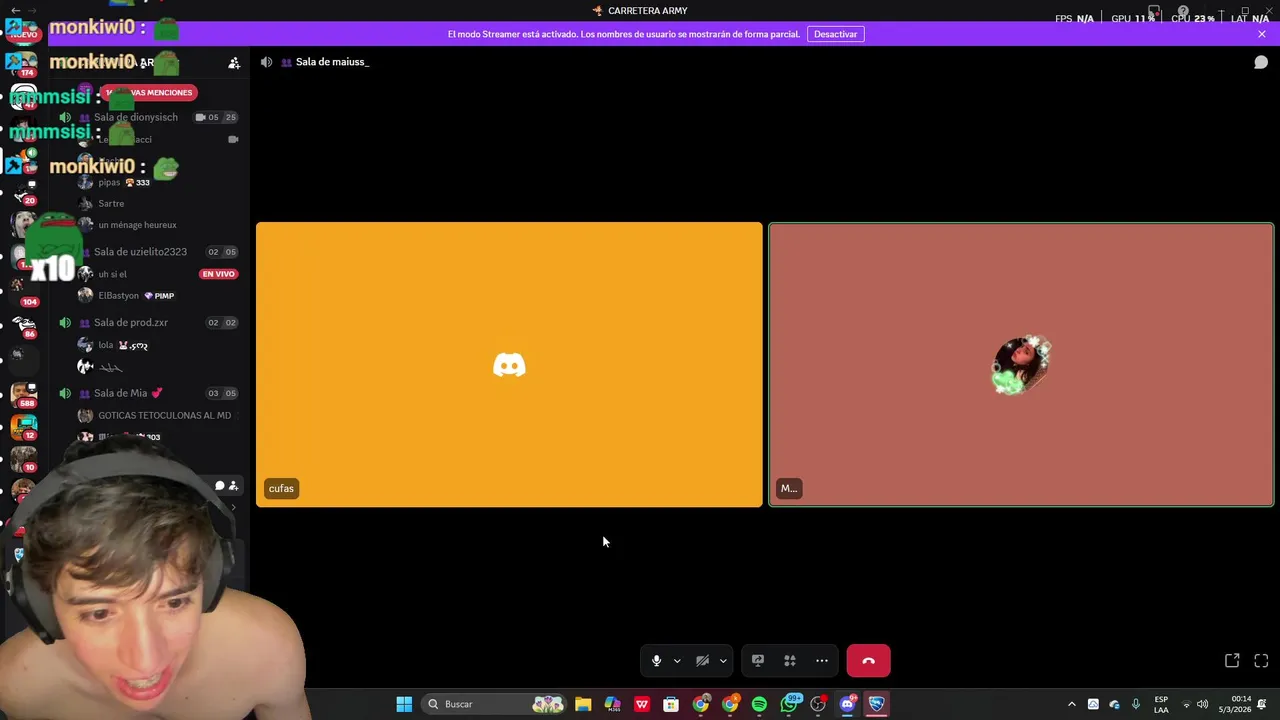
Task: Click the Desactivar streamer mode button
Action: click(835, 34)
